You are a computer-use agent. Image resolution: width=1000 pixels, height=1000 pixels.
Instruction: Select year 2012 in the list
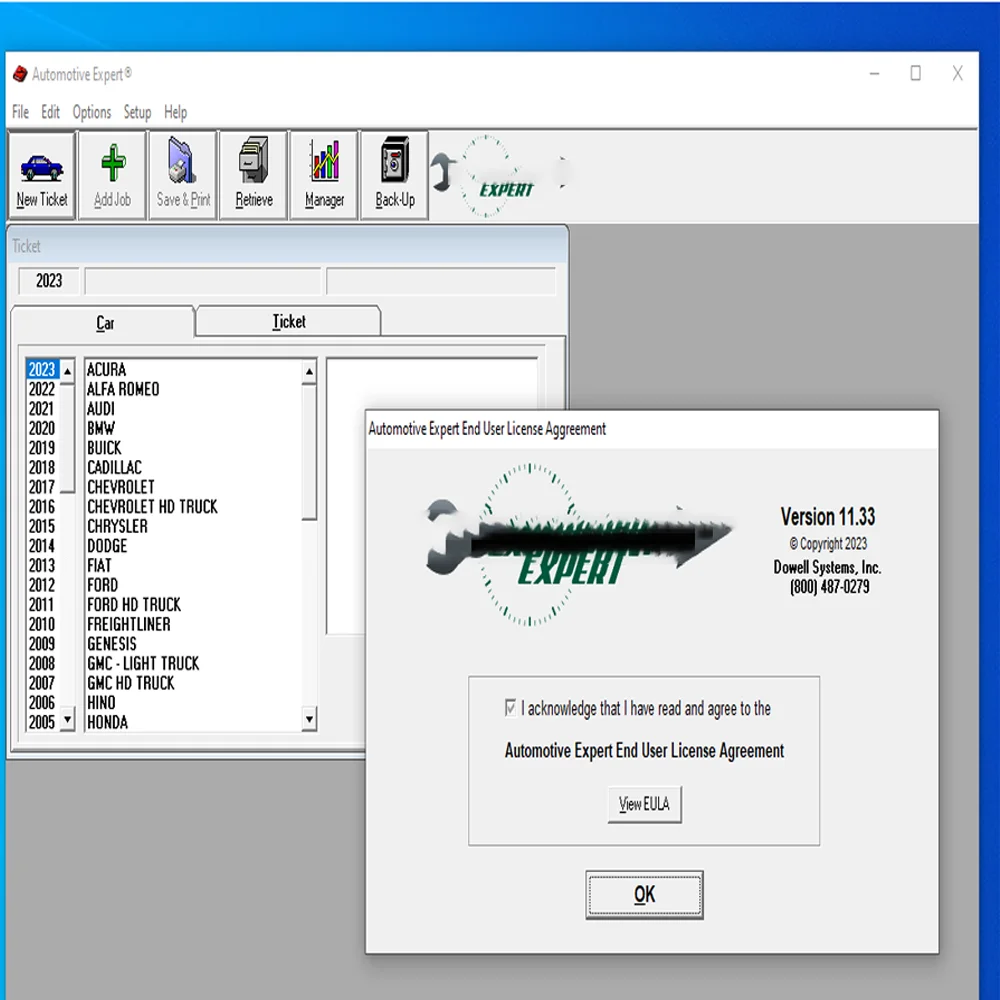click(42, 585)
